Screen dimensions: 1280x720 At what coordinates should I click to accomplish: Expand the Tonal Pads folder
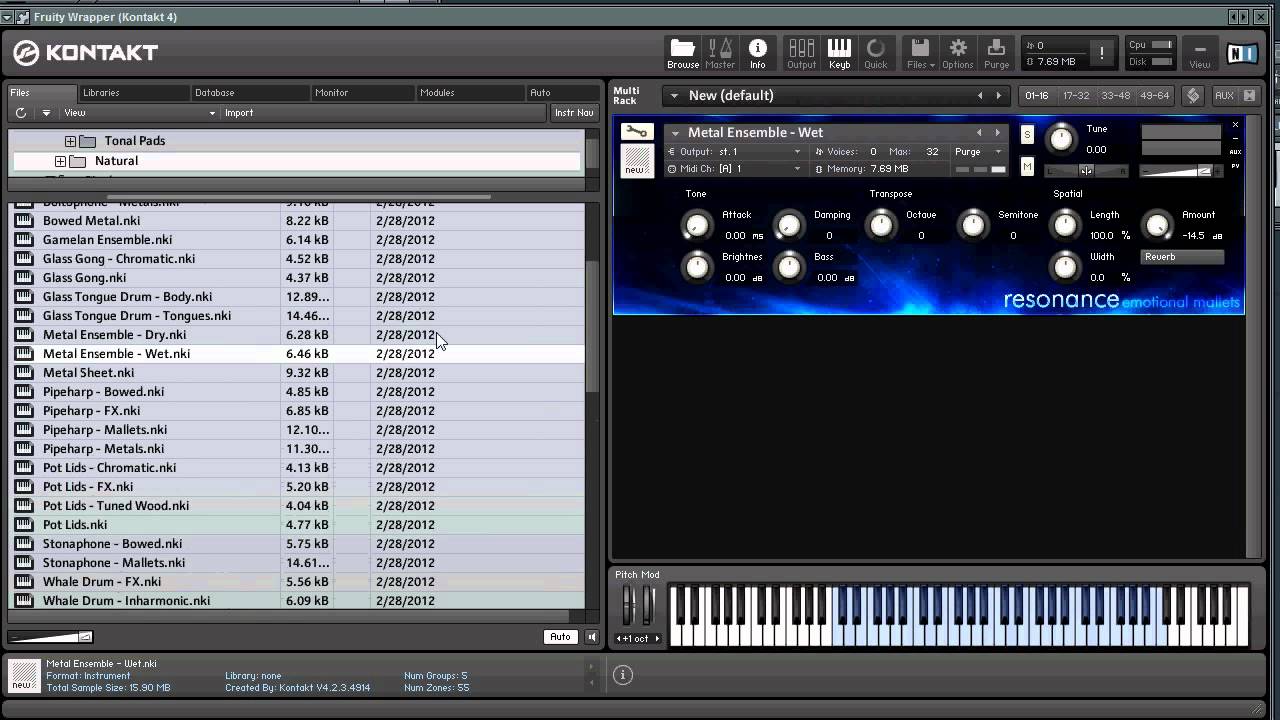click(70, 141)
